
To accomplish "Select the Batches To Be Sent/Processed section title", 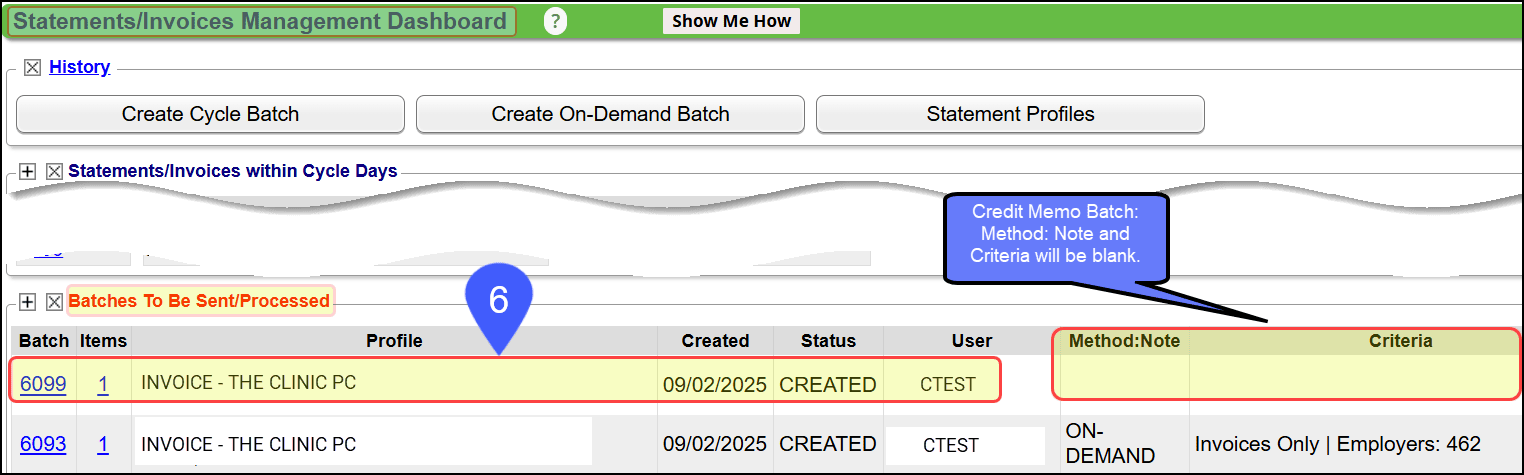I will point(200,301).
